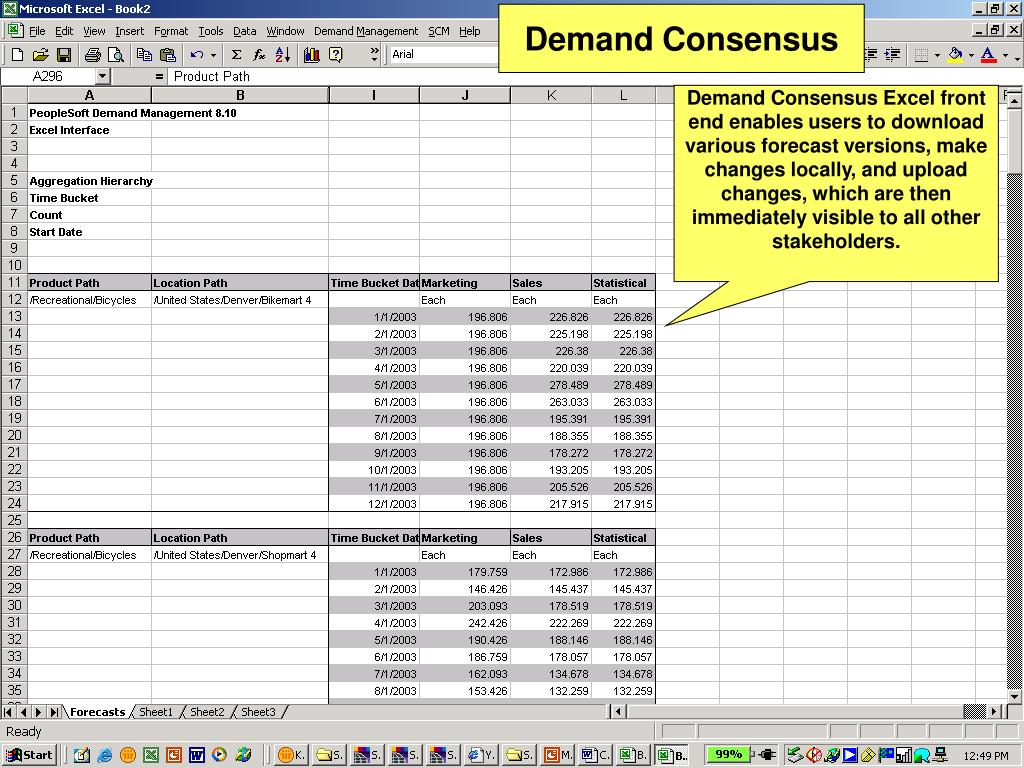Click the vertical scrollbar down arrow

(1014, 695)
